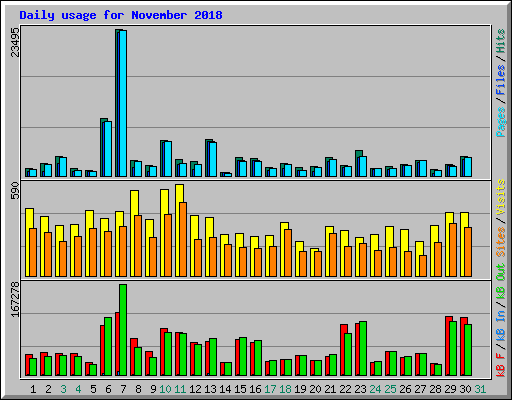Click the cyan 'Pages' legend label
The height and width of the screenshot is (400, 512).
[501, 122]
